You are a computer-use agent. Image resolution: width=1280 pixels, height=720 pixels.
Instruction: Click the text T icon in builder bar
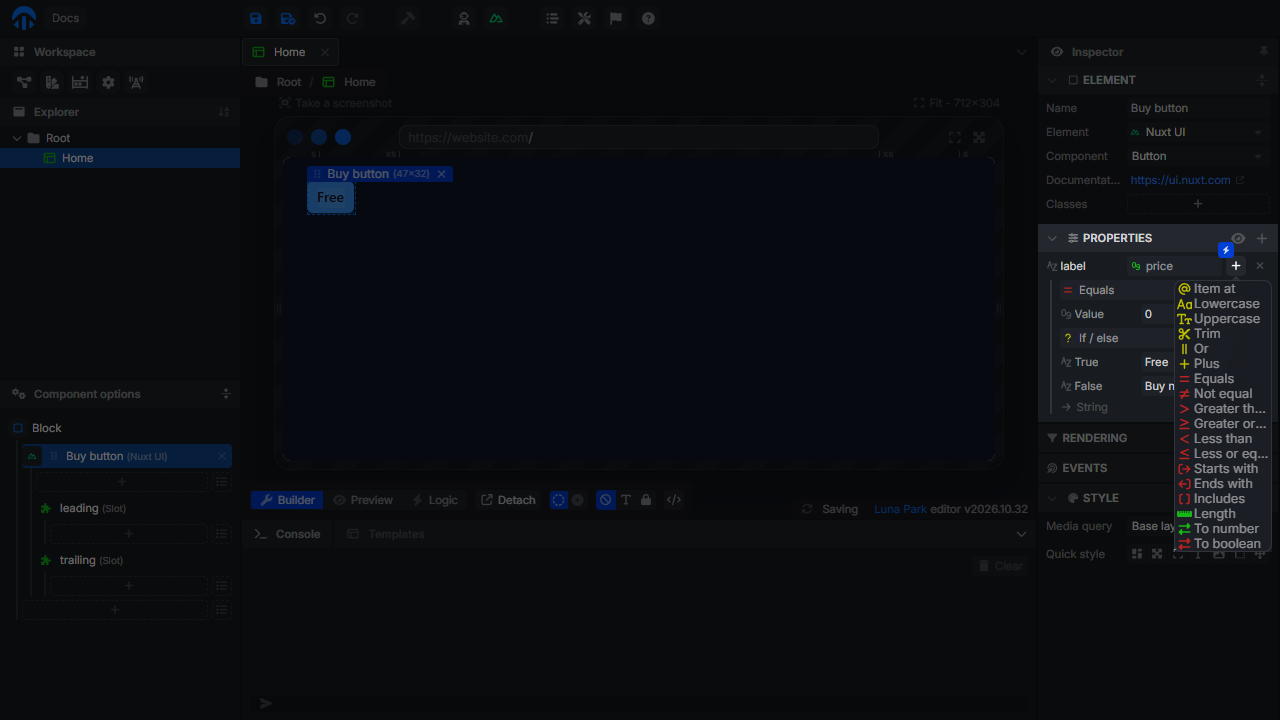point(626,500)
